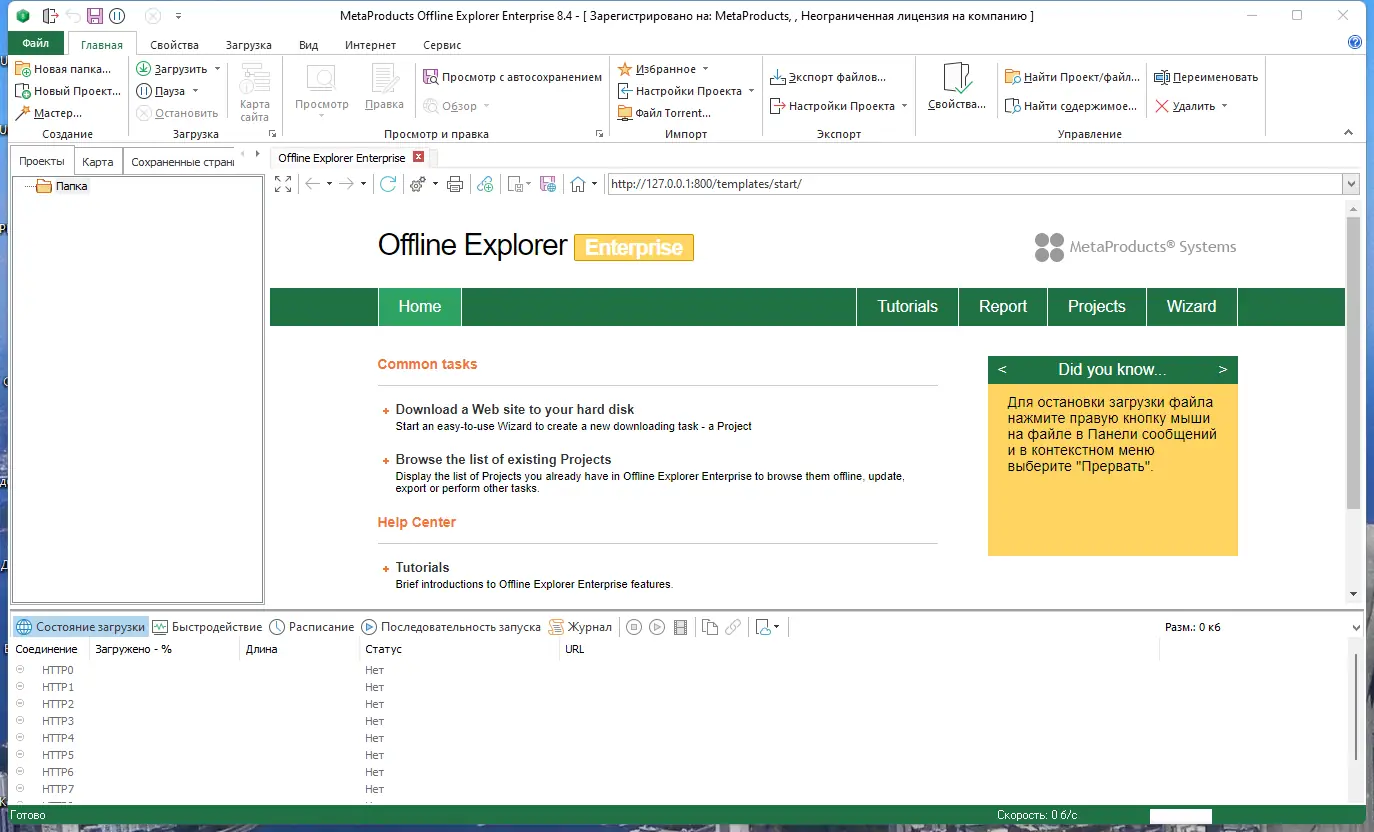The image size is (1374, 832).
Task: Expand export Настройки Проекта dropdown arrow
Action: click(904, 106)
